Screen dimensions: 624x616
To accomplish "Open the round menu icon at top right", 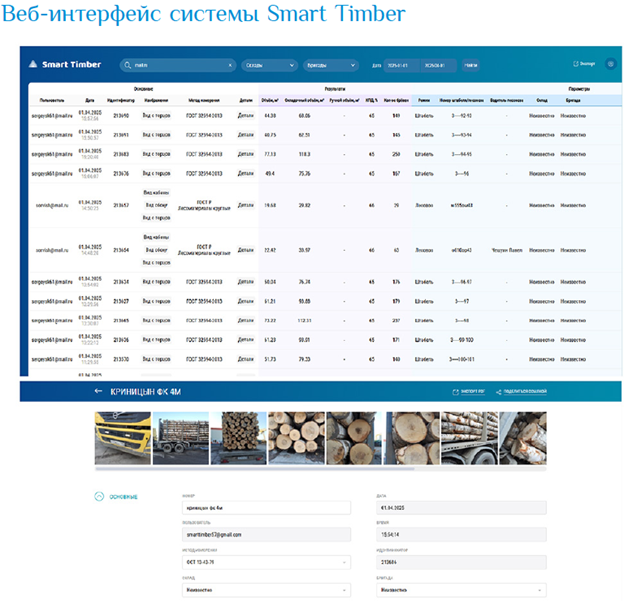I will [x=610, y=64].
